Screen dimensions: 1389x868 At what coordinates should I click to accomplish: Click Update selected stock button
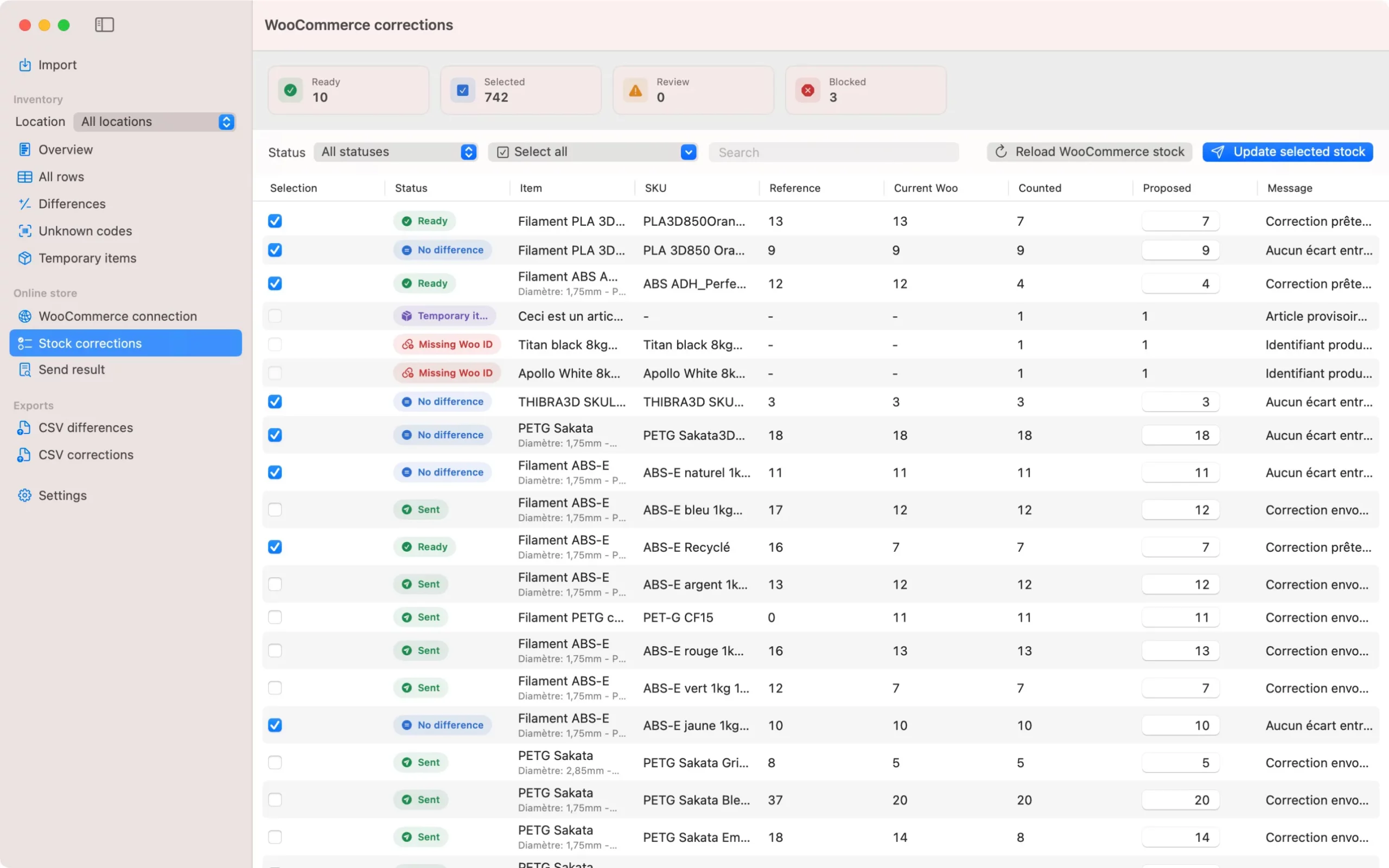tap(1288, 152)
